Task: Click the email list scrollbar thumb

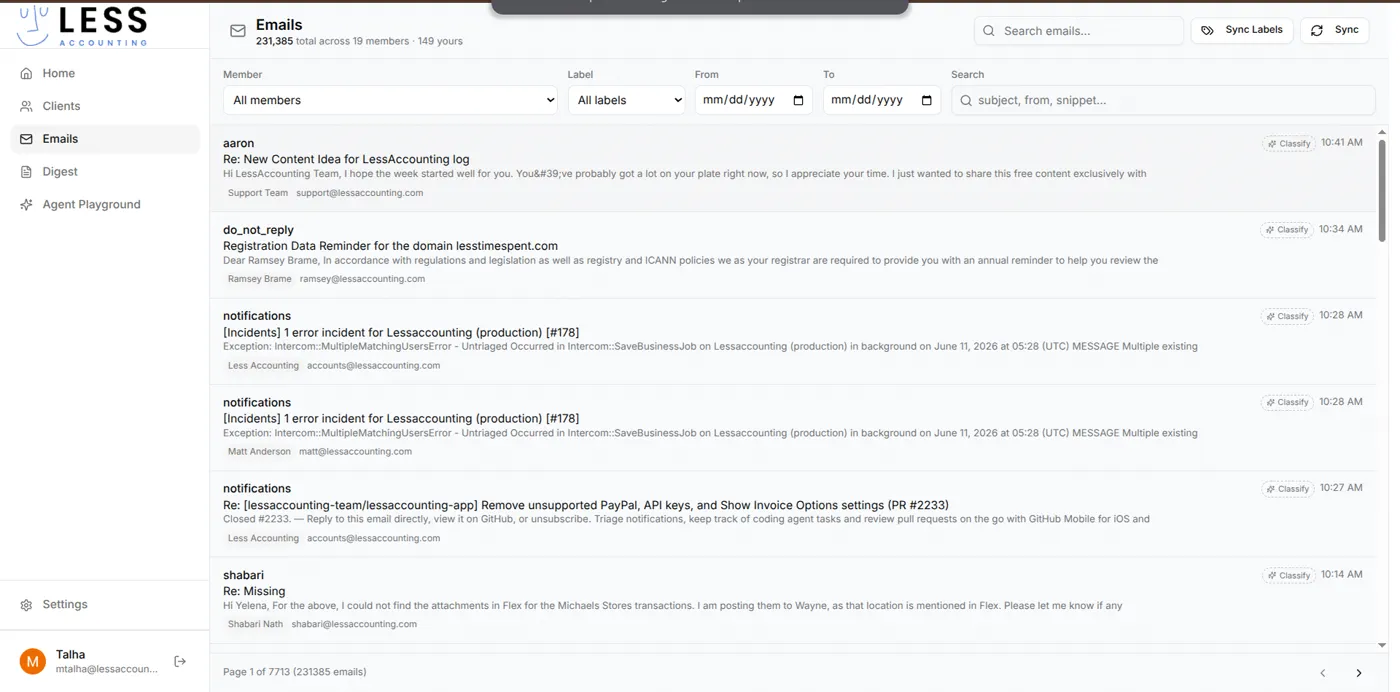Action: [x=1382, y=190]
